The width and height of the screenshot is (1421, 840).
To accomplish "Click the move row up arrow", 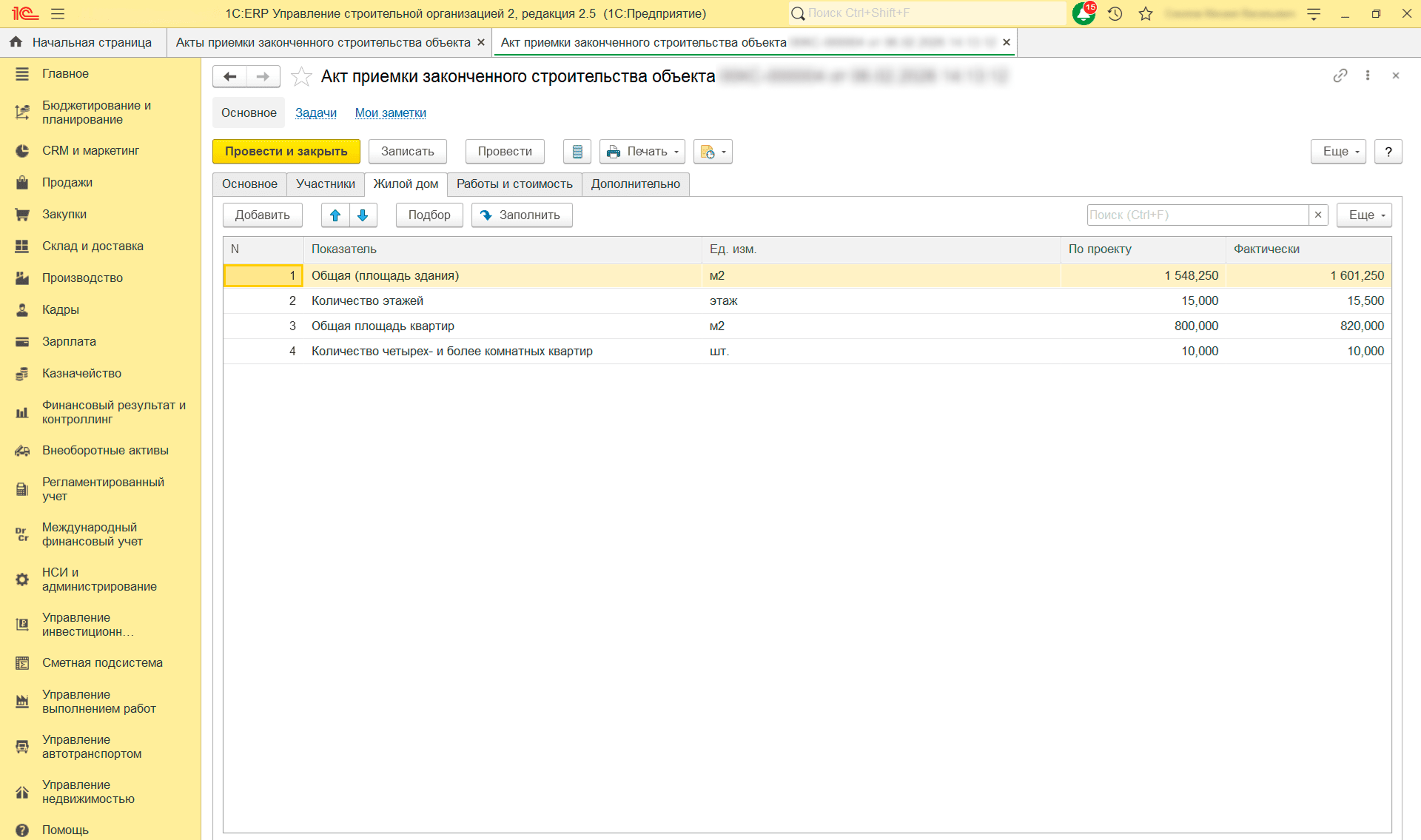I will 335,215.
